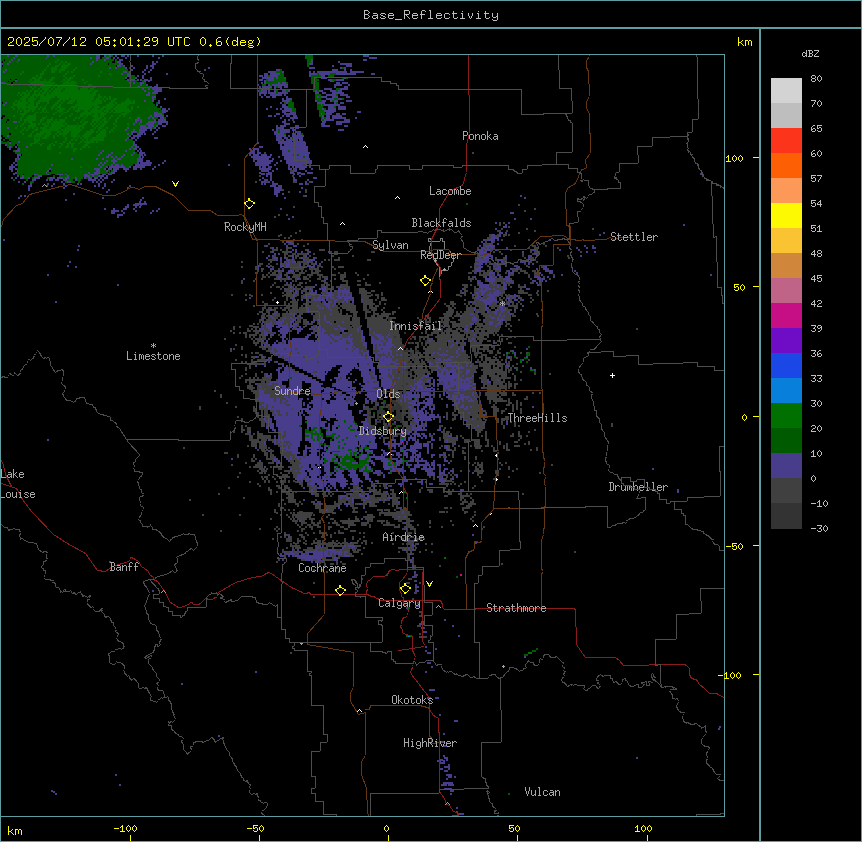Click the Ponoka label
The image size is (862, 842).
pos(480,136)
